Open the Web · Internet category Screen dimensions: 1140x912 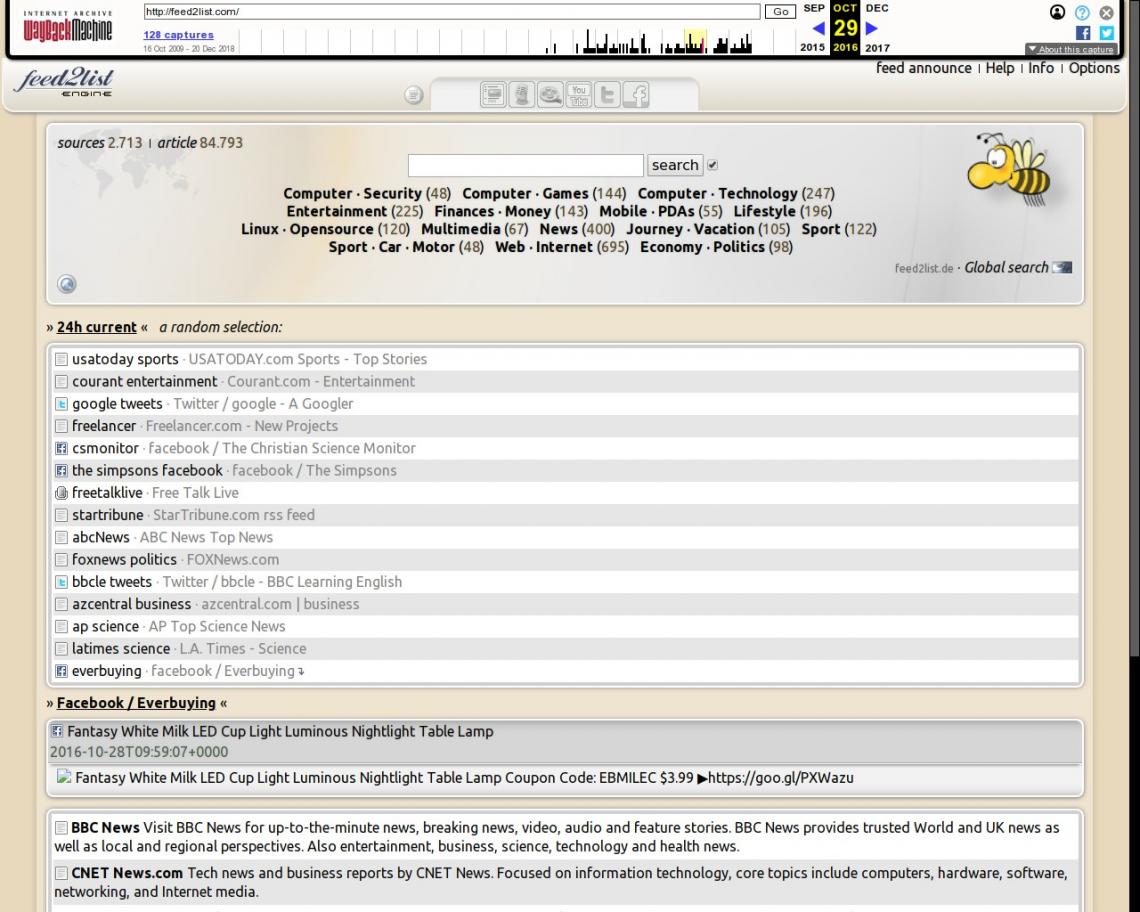pyautogui.click(x=543, y=247)
